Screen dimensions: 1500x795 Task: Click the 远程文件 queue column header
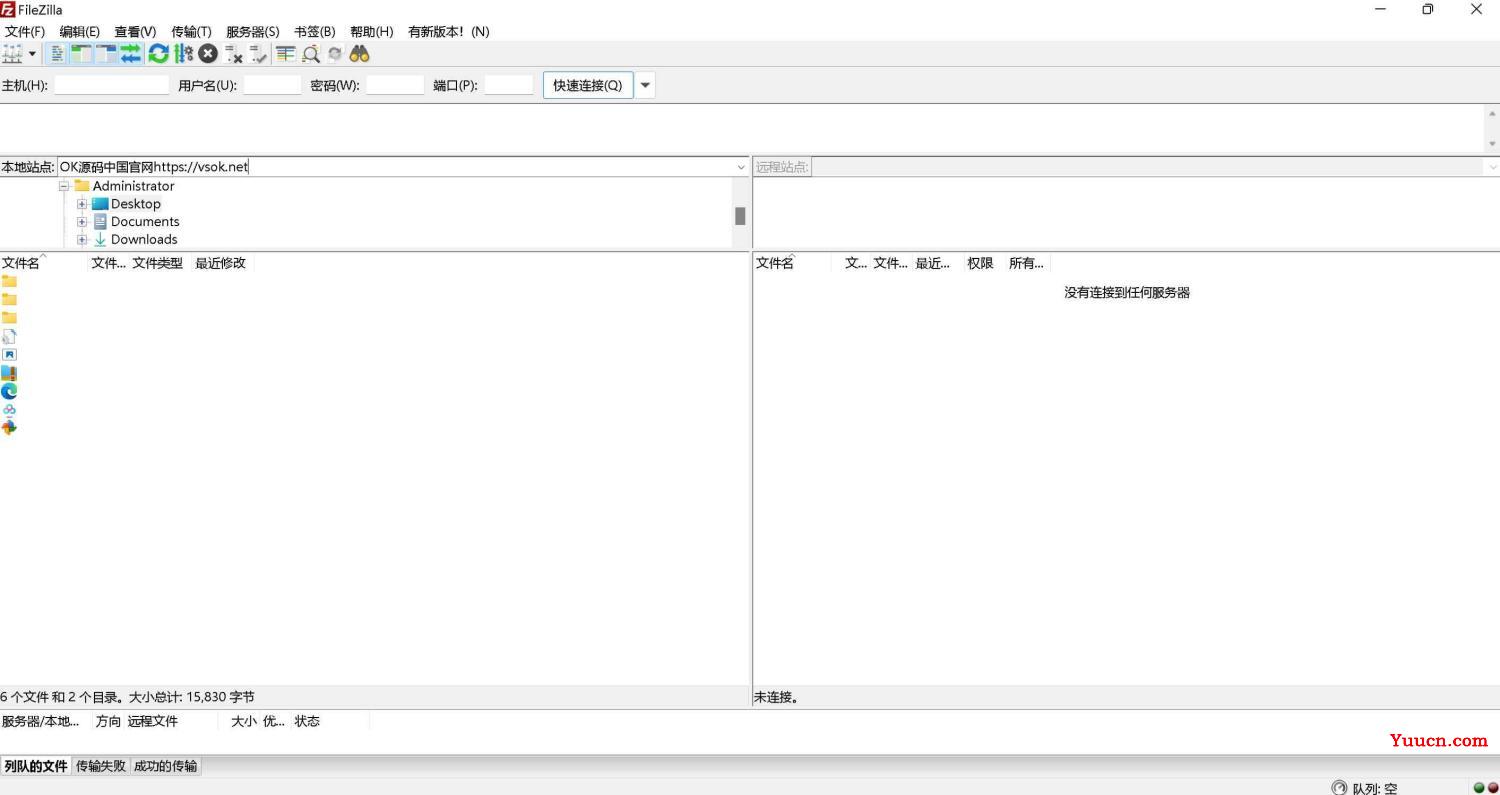pyautogui.click(x=152, y=721)
